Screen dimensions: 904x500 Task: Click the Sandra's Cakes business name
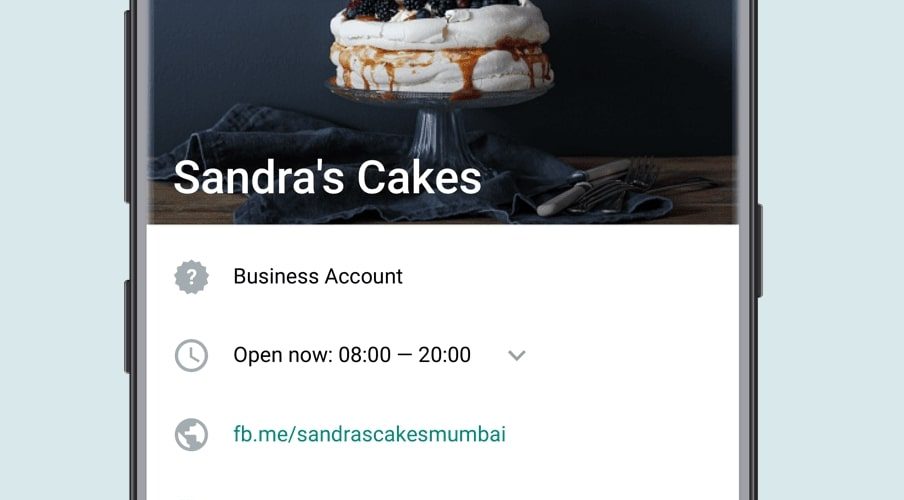(x=327, y=177)
